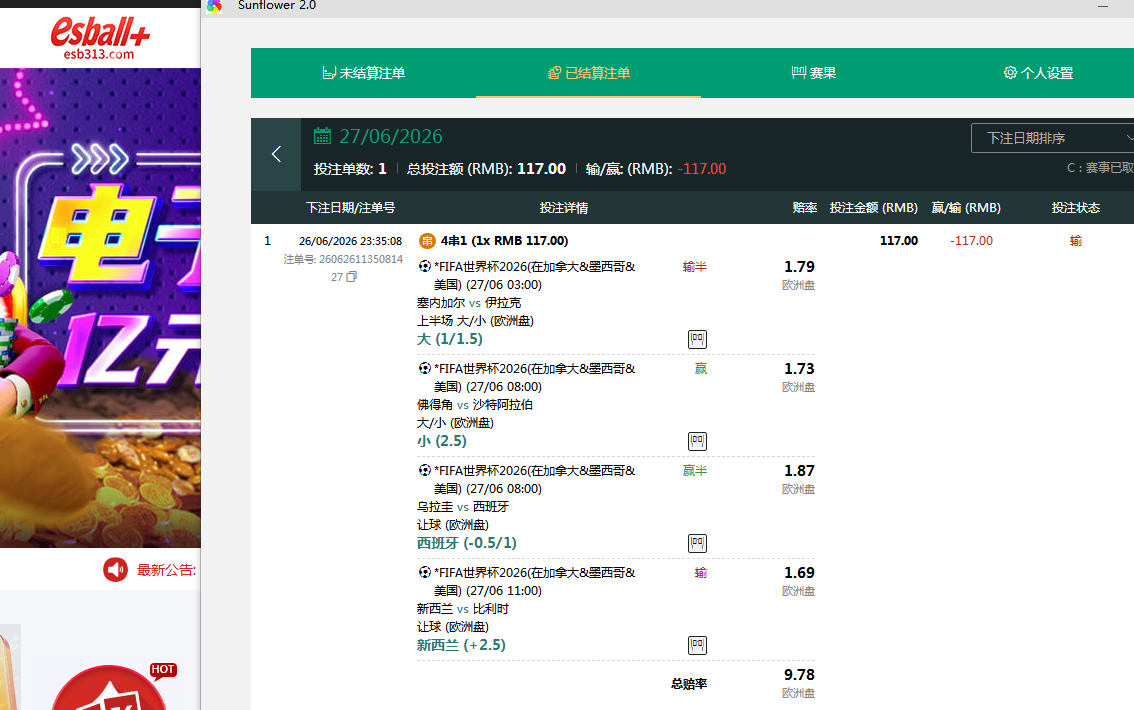Switch to the 赛果 tab
This screenshot has width=1134, height=710.
pyautogui.click(x=814, y=73)
